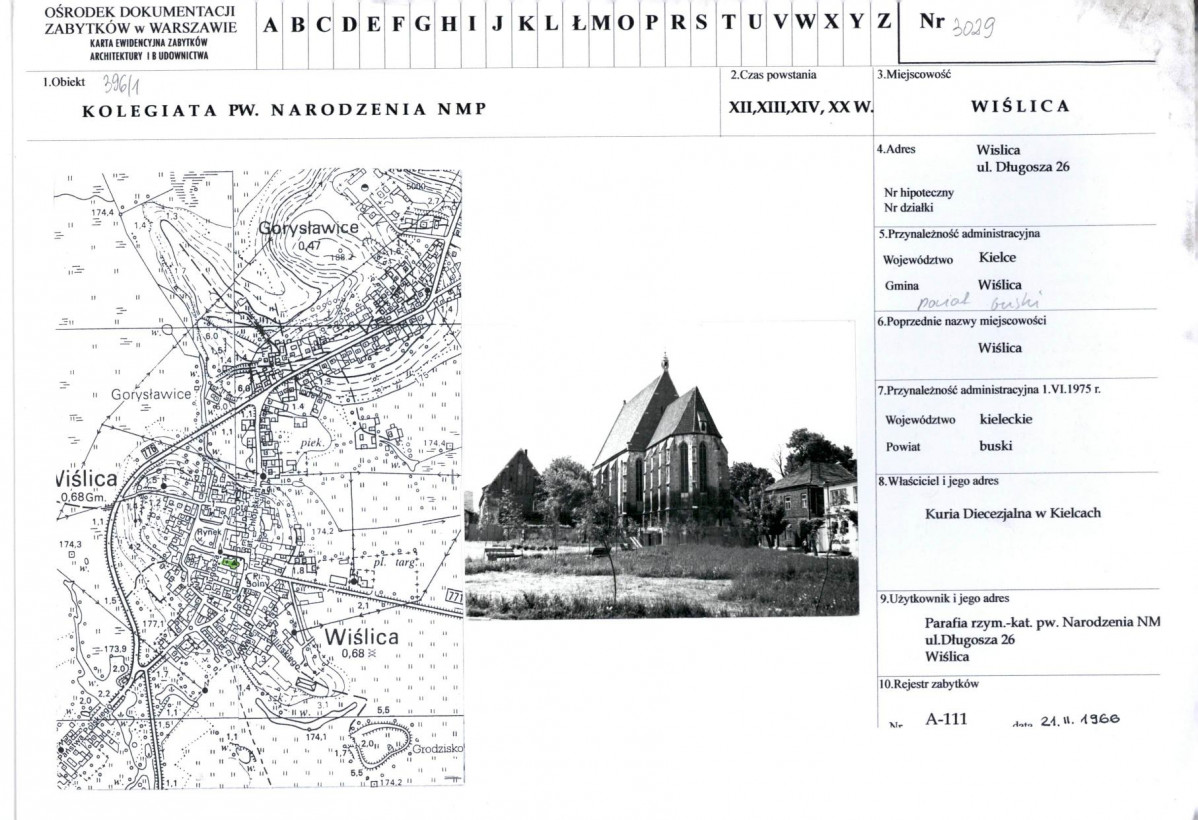Select the letter Z index box
This screenshot has height=820, width=1198.
pyautogui.click(x=883, y=27)
